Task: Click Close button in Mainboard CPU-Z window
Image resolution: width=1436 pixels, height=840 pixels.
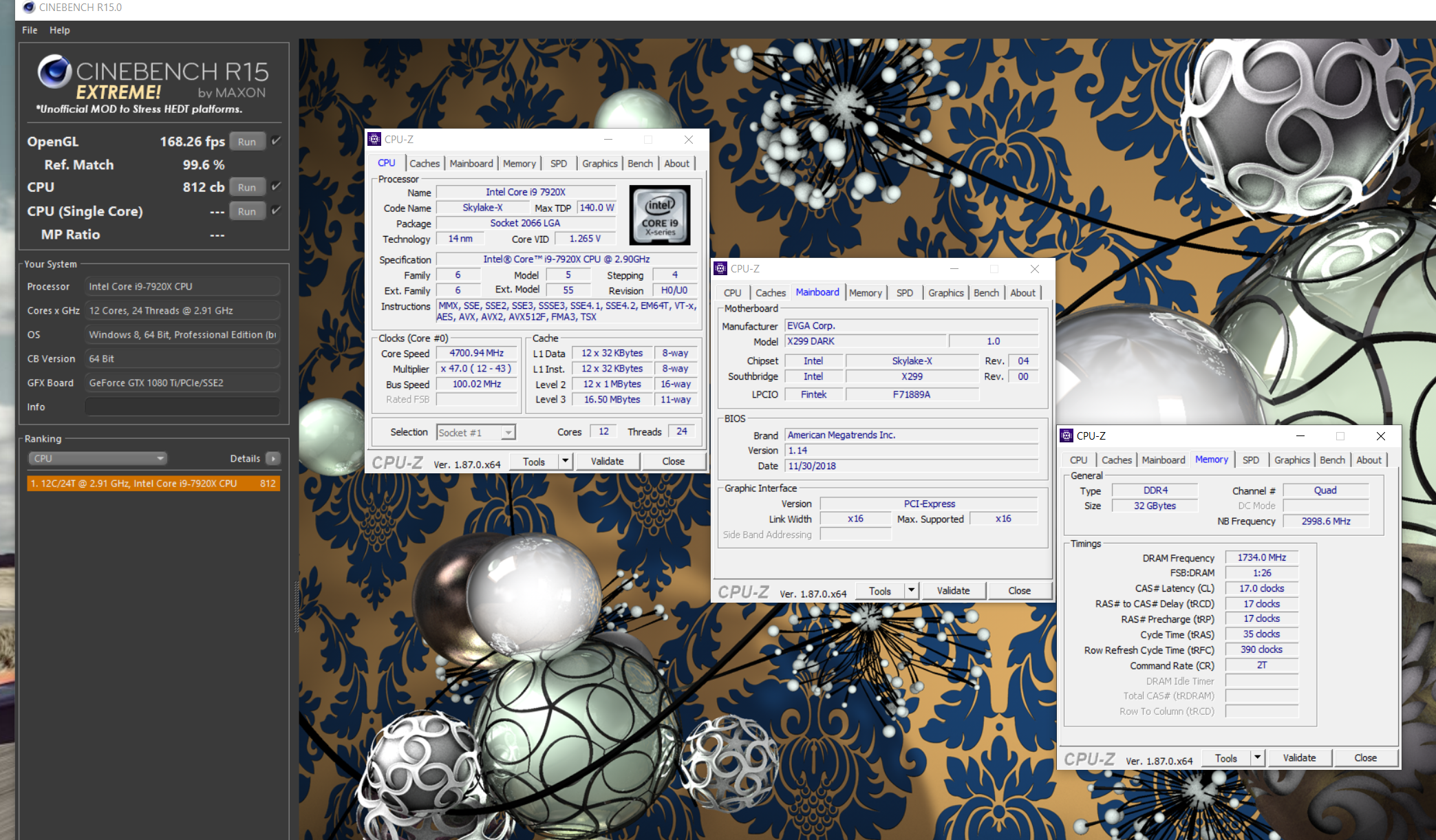Action: point(1019,591)
